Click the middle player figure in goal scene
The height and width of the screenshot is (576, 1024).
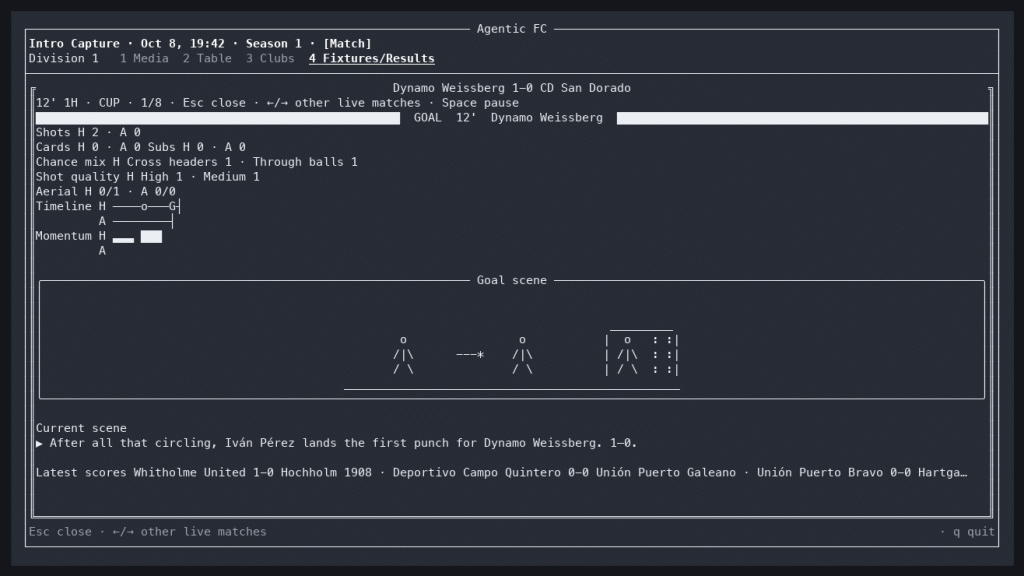point(522,355)
